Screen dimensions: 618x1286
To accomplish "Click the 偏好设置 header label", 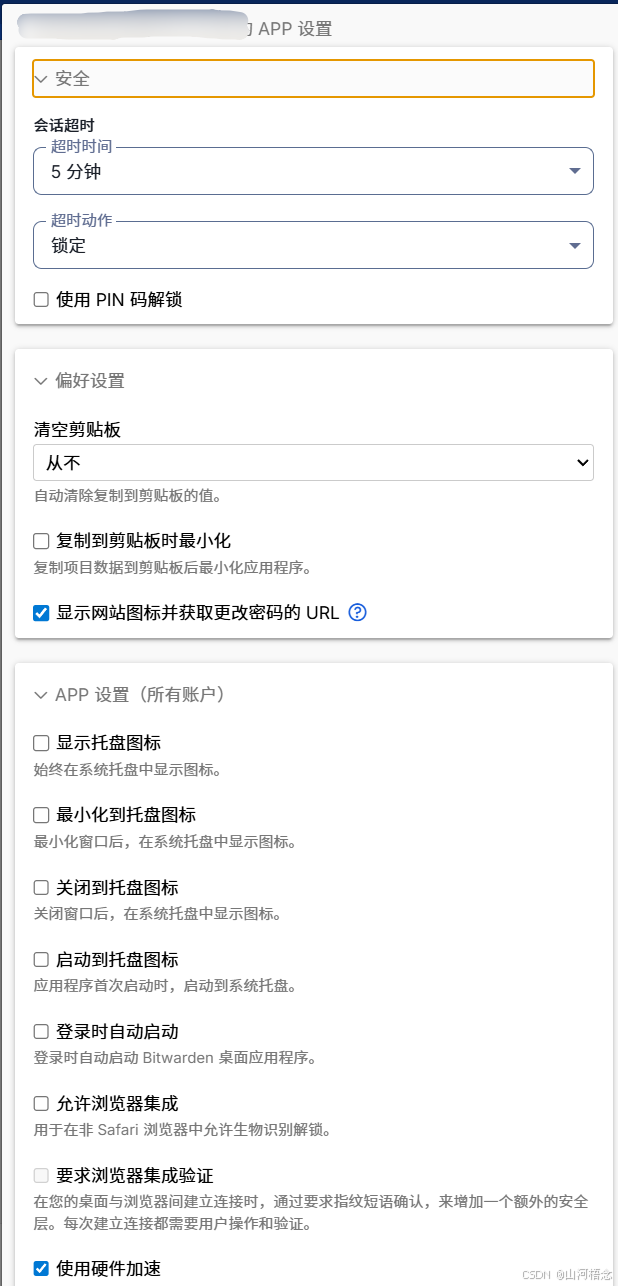I will 90,381.
